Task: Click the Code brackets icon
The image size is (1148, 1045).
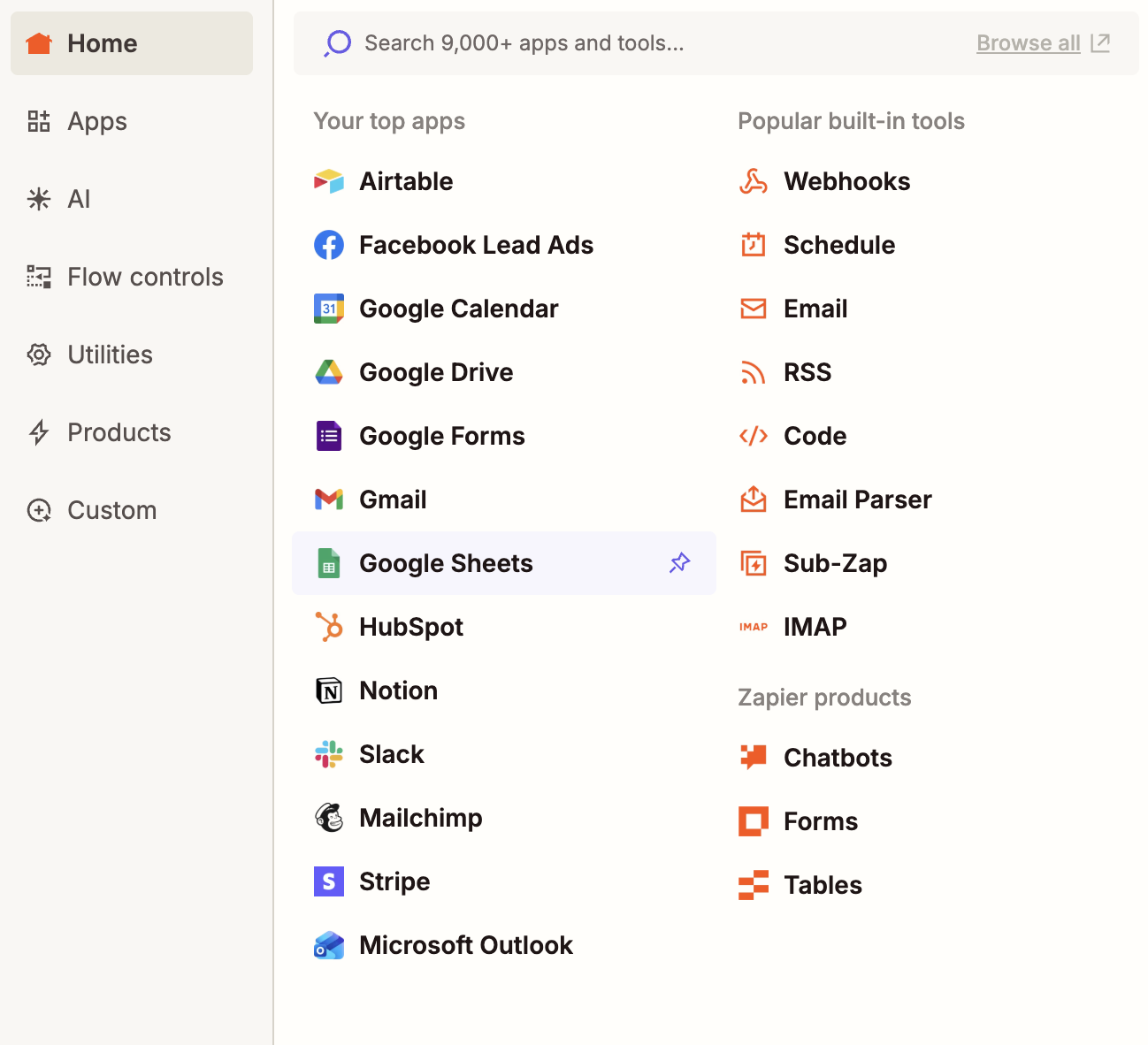Action: click(754, 436)
